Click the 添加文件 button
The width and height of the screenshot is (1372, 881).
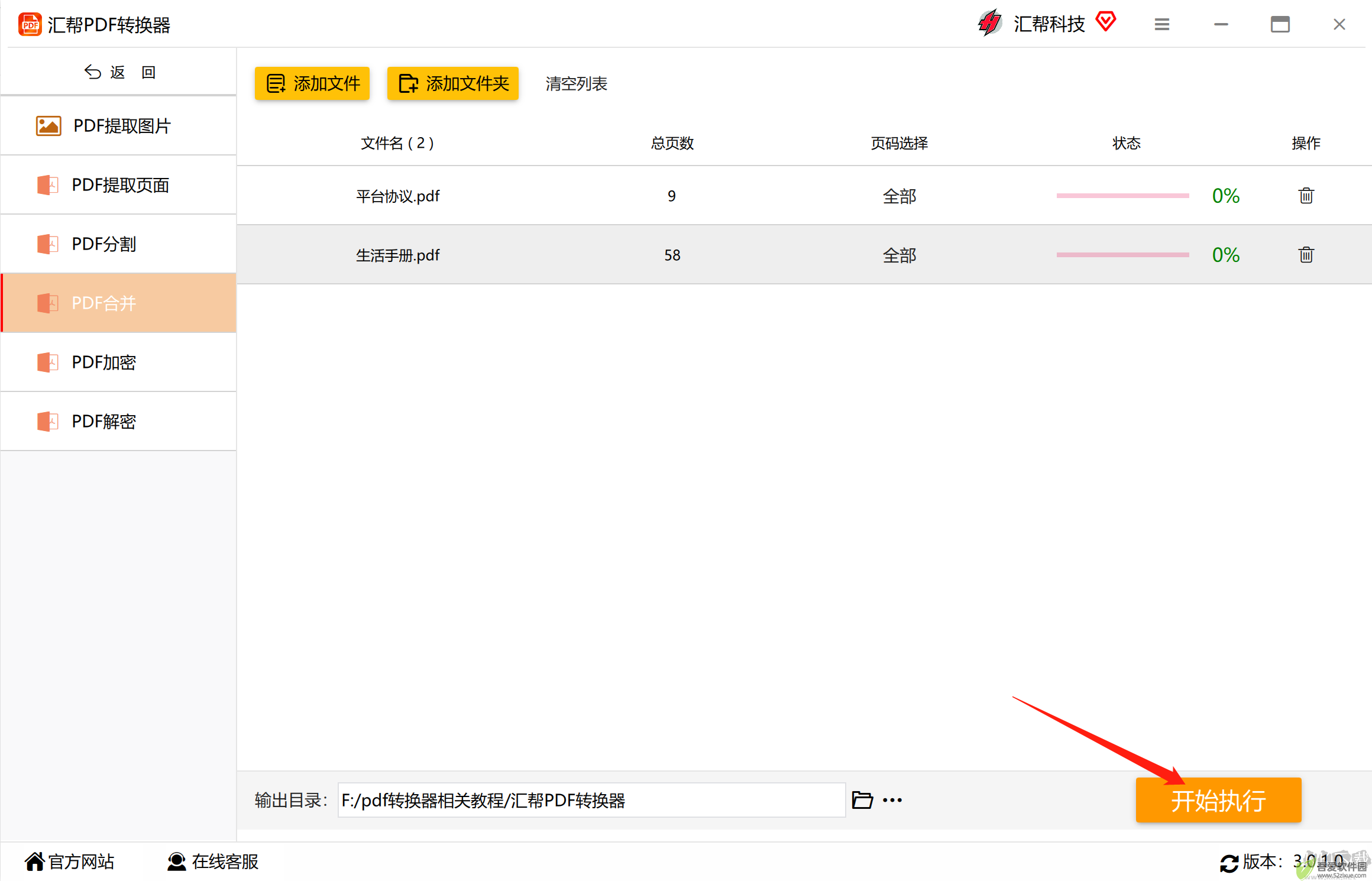312,83
